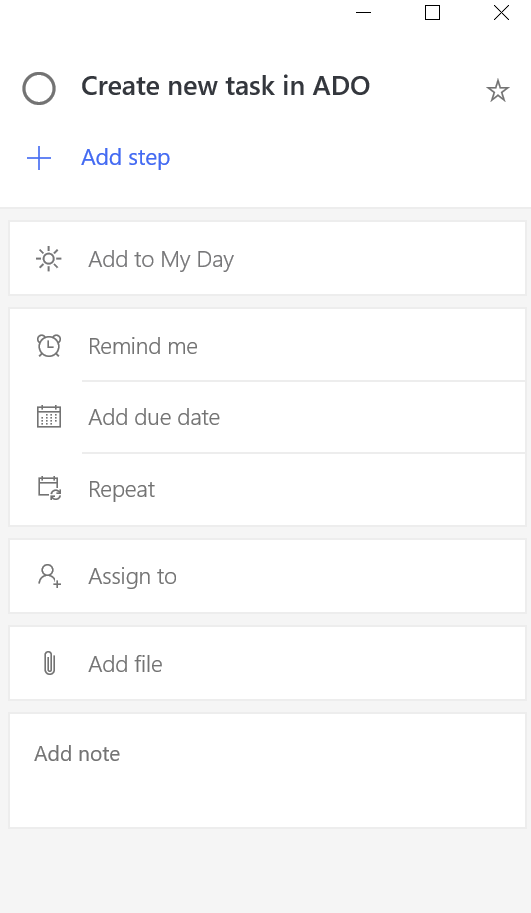Image resolution: width=531 pixels, height=913 pixels.
Task: Click the person-plus assign icon
Action: point(49,575)
